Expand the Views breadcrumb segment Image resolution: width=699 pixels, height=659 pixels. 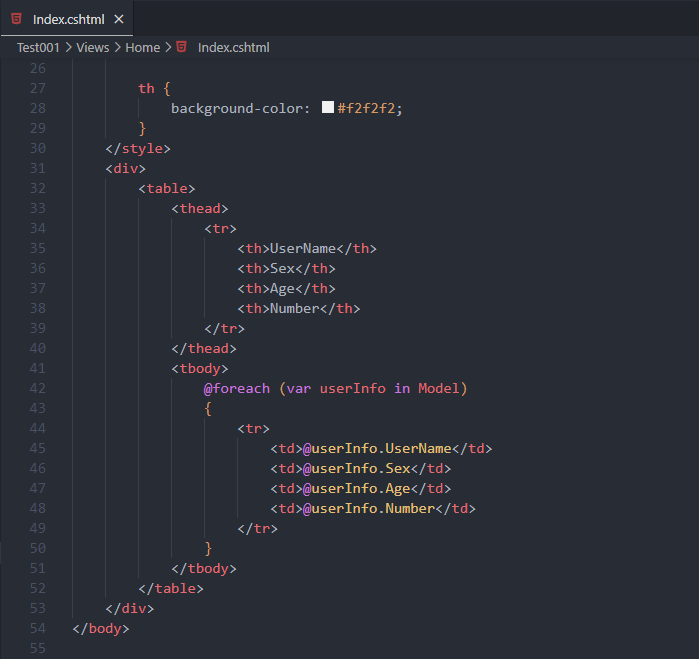tap(93, 47)
